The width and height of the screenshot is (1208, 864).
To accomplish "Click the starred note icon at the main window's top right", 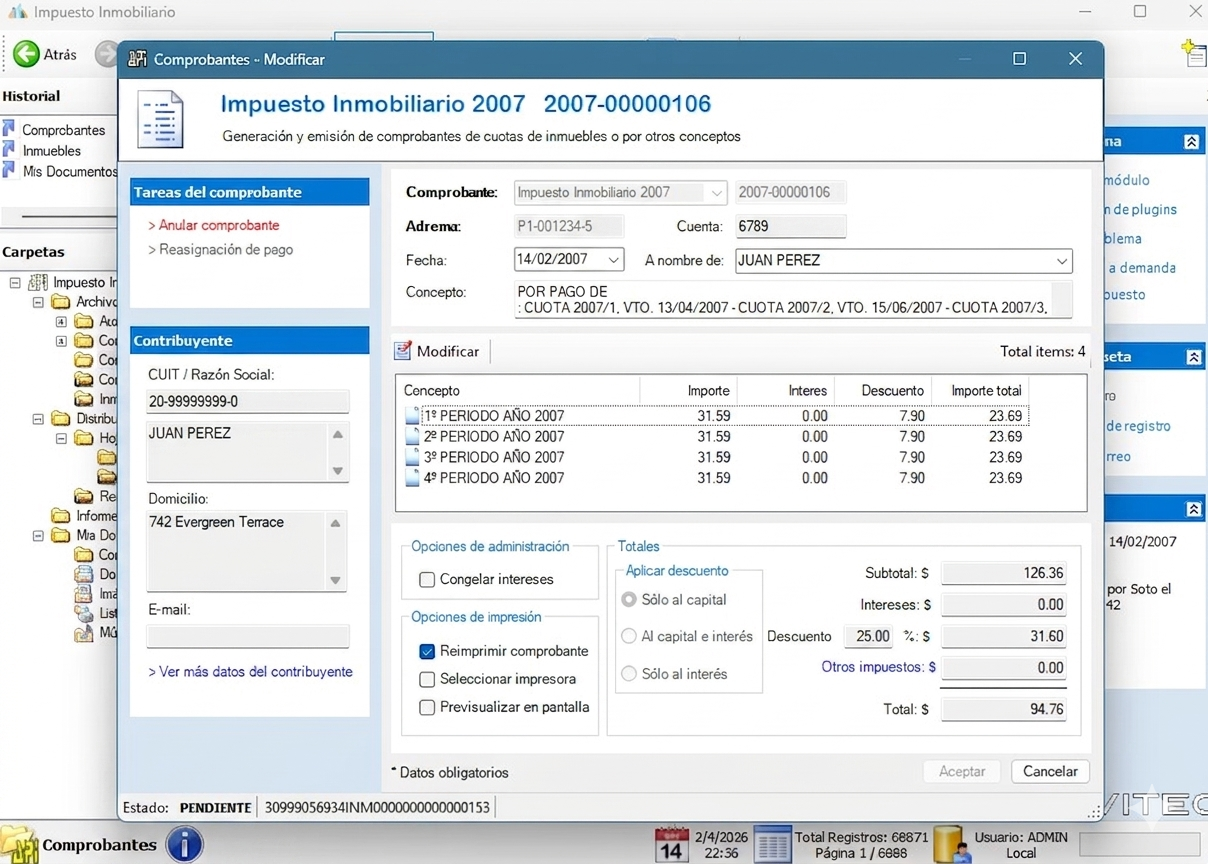I will 1194,53.
